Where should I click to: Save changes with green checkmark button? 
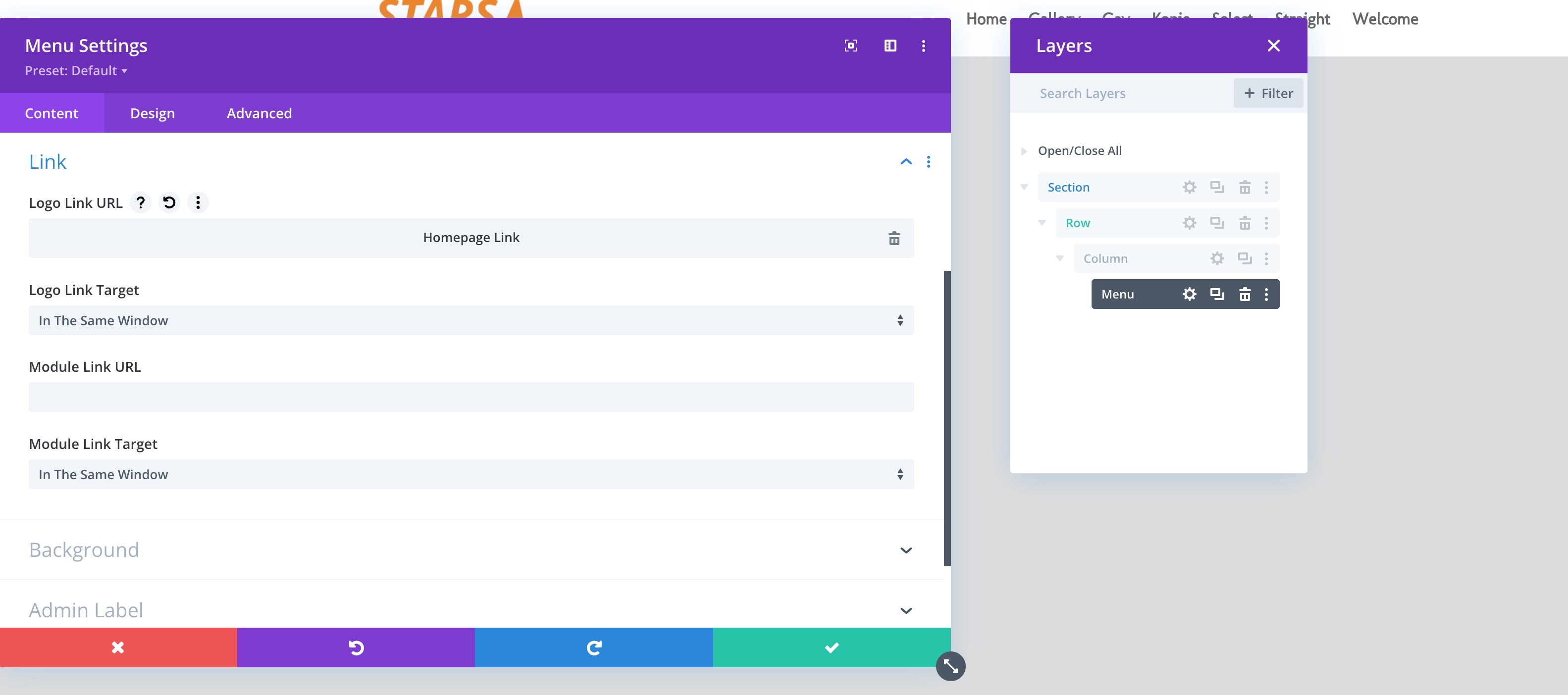[x=831, y=647]
